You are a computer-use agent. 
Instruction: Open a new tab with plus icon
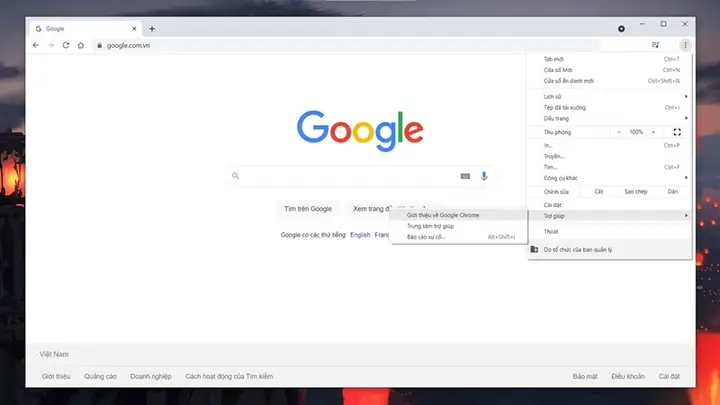(x=152, y=28)
